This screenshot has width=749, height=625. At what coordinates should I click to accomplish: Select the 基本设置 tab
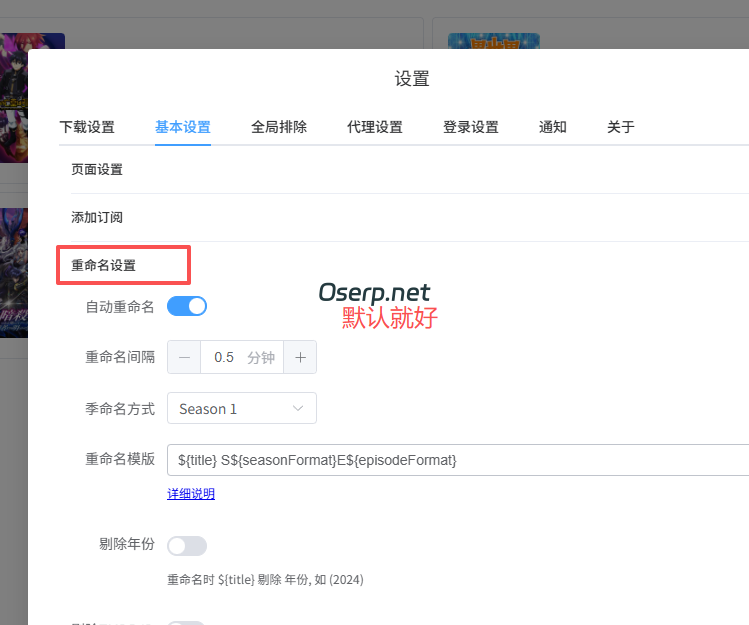[x=183, y=127]
